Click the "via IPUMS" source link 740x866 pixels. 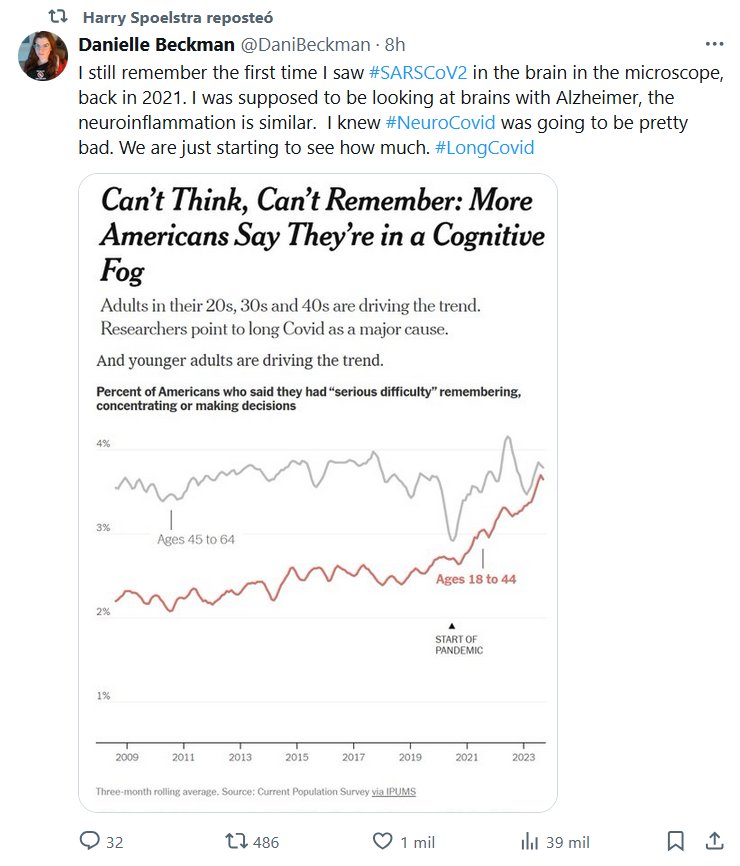[394, 792]
